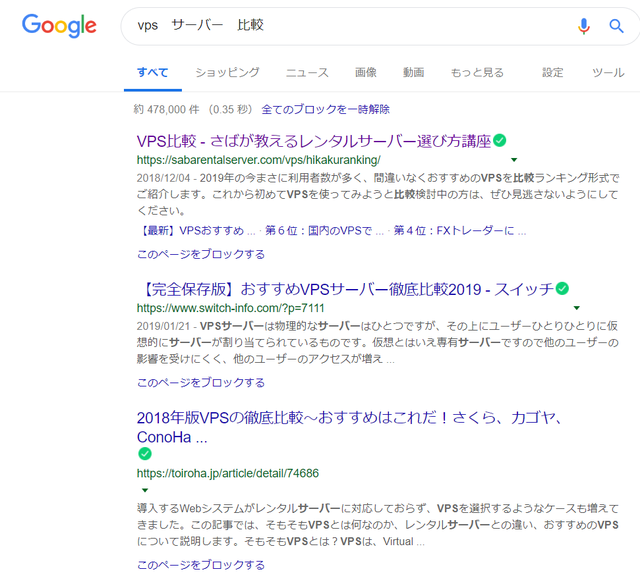Expand dropdown arrow next to switch-info URL
The width and height of the screenshot is (640, 584).
pyautogui.click(x=577, y=308)
